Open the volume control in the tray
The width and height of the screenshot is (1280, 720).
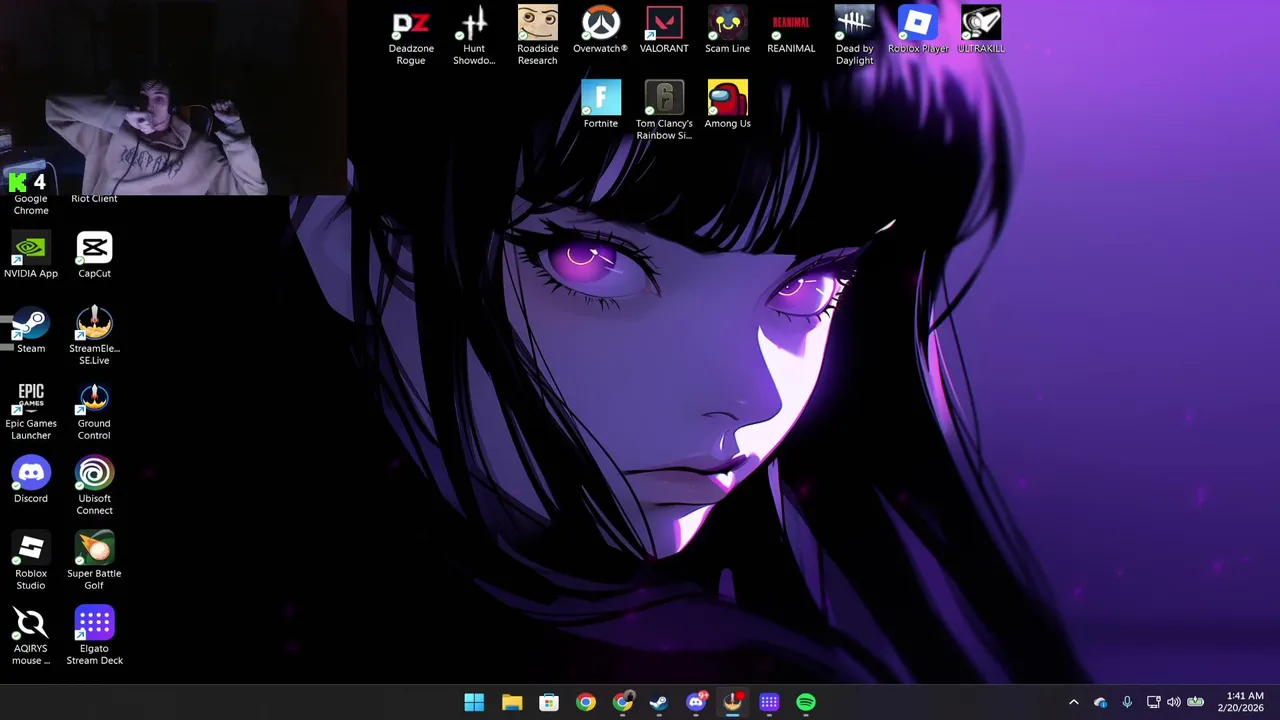1174,702
